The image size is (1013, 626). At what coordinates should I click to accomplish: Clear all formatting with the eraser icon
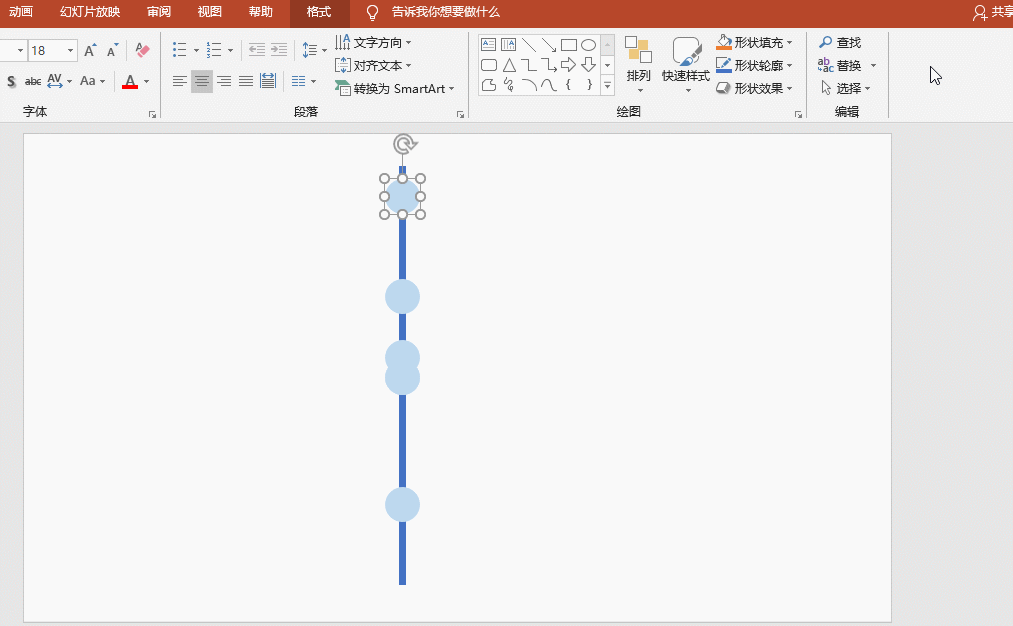coord(142,50)
